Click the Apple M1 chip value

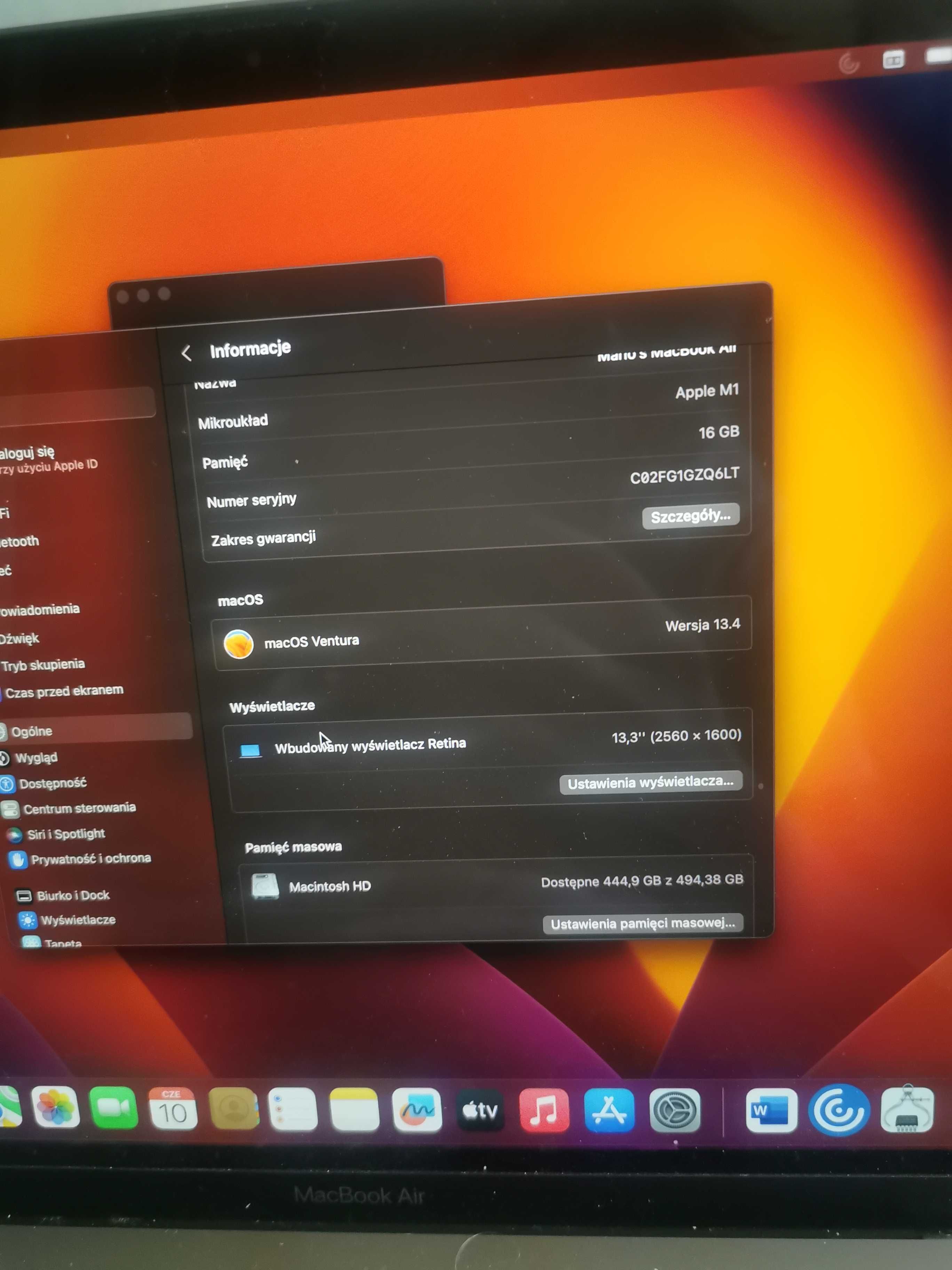coord(707,391)
